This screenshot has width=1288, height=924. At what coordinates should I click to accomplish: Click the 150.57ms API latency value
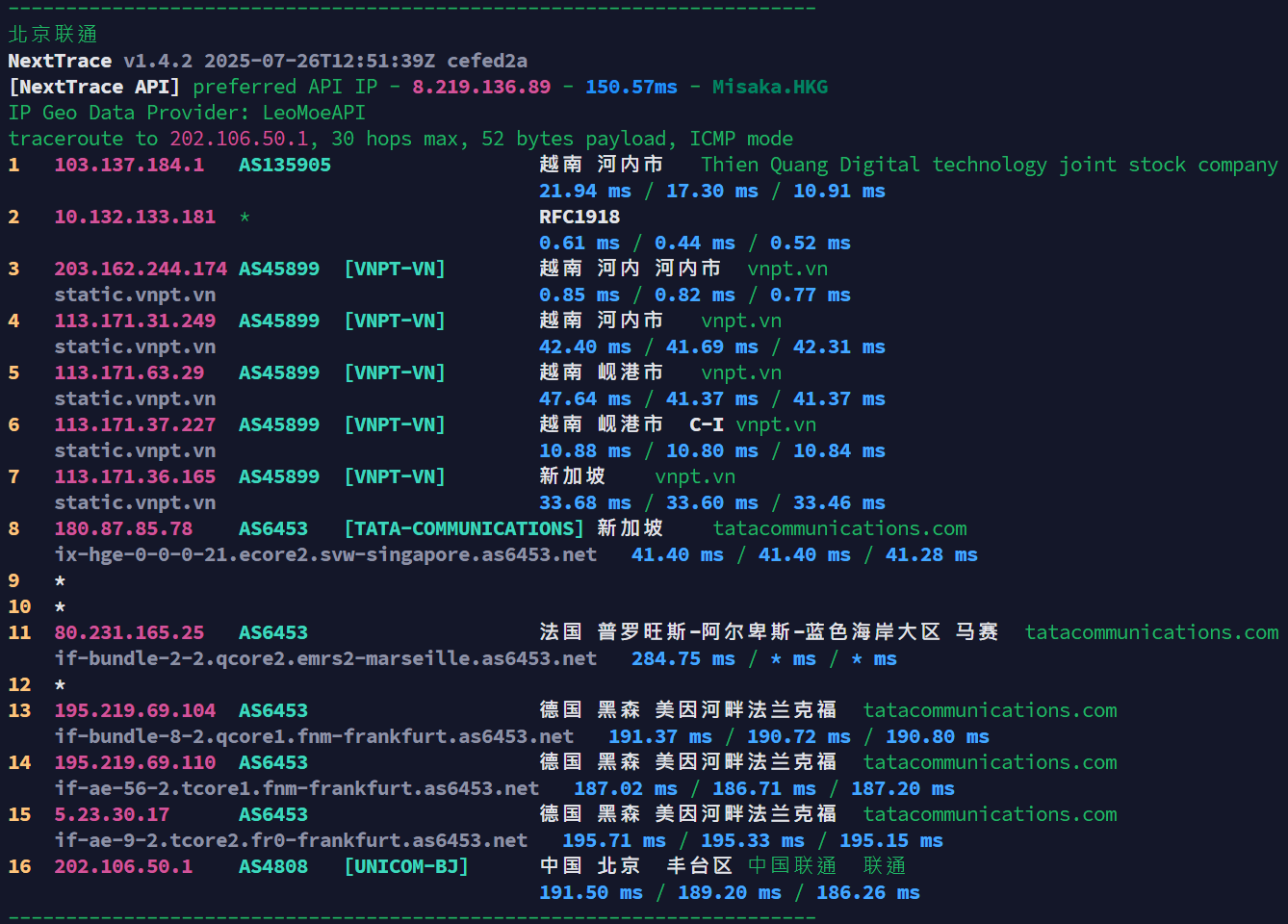(x=631, y=87)
